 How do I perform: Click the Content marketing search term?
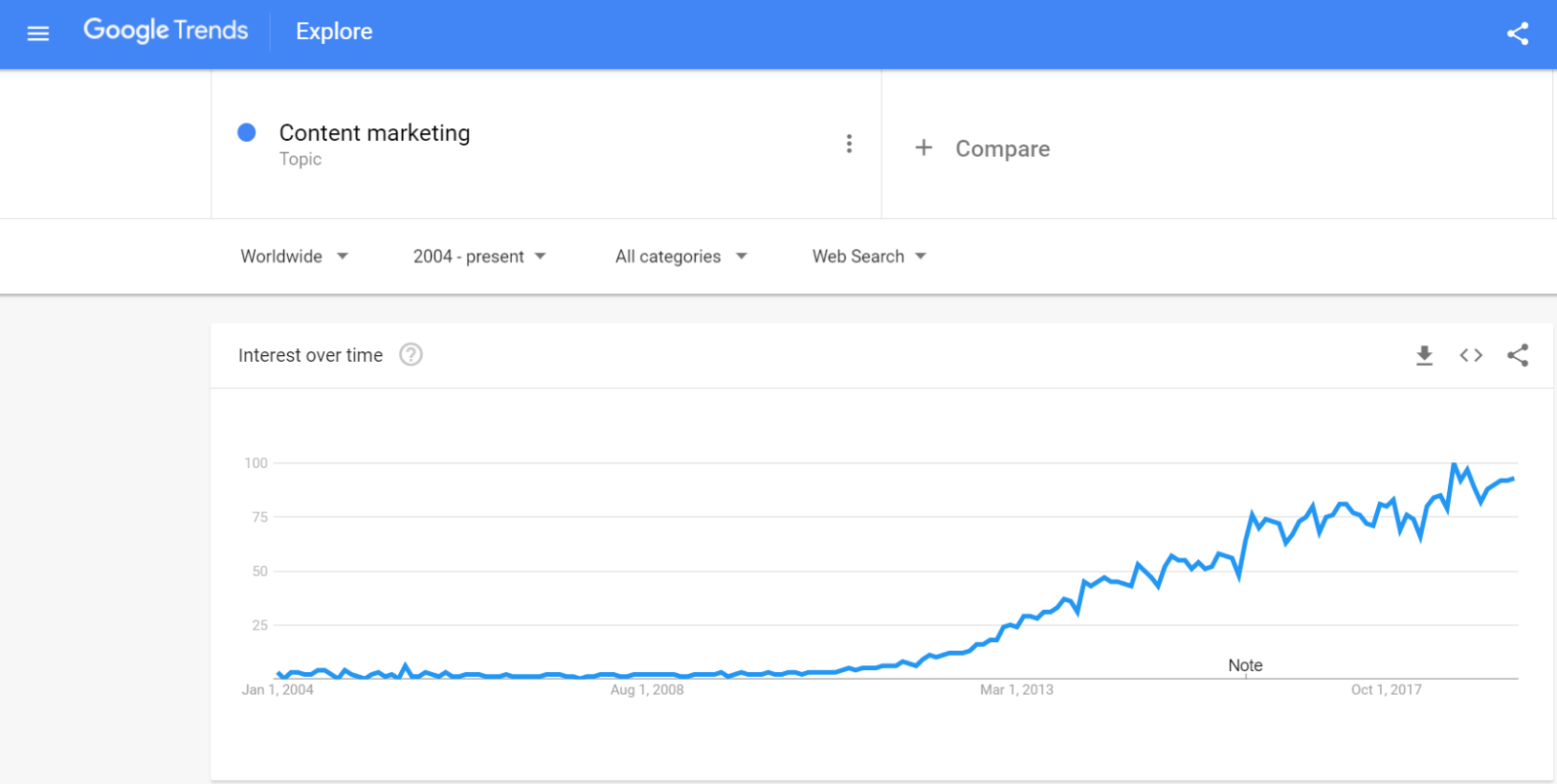point(375,133)
